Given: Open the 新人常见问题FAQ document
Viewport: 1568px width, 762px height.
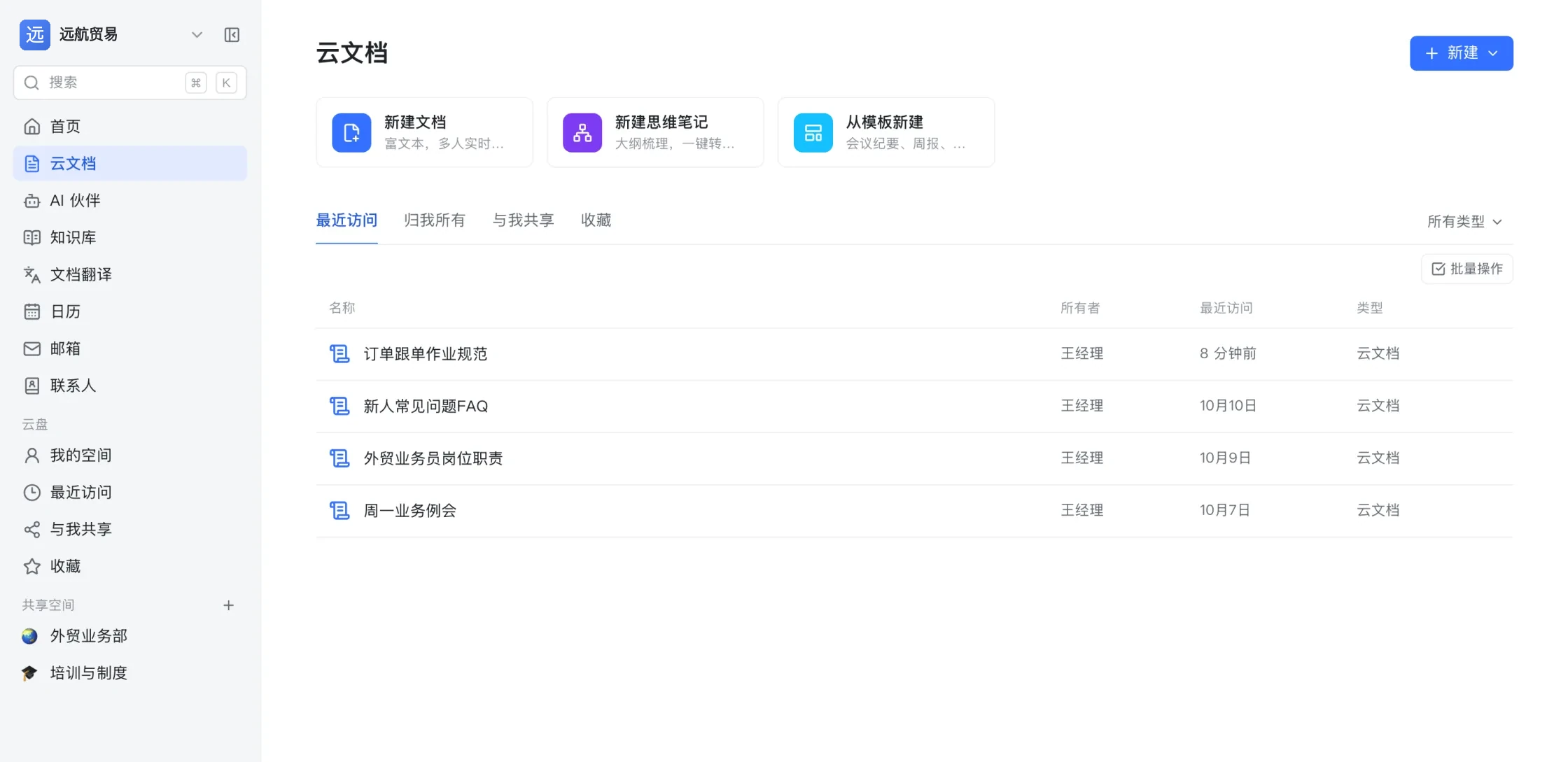Looking at the screenshot, I should click(x=426, y=407).
